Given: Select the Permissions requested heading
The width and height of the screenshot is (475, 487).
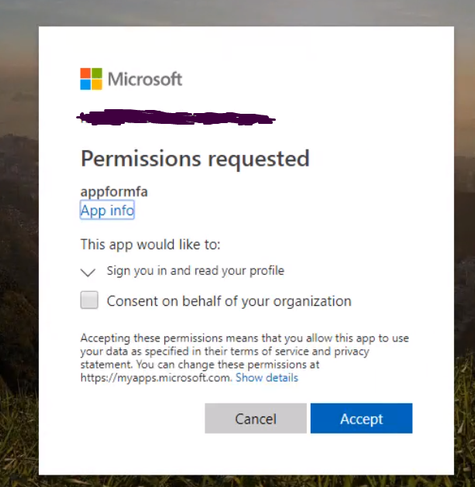Looking at the screenshot, I should [x=195, y=158].
